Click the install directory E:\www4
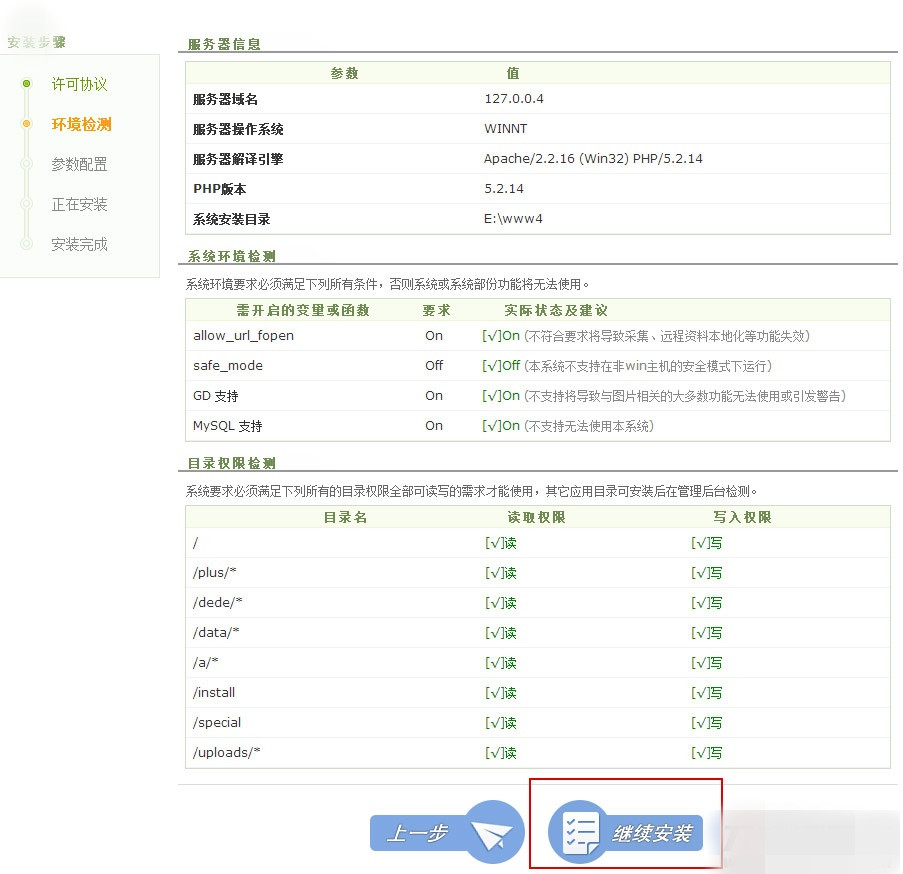The image size is (903, 874). (513, 218)
